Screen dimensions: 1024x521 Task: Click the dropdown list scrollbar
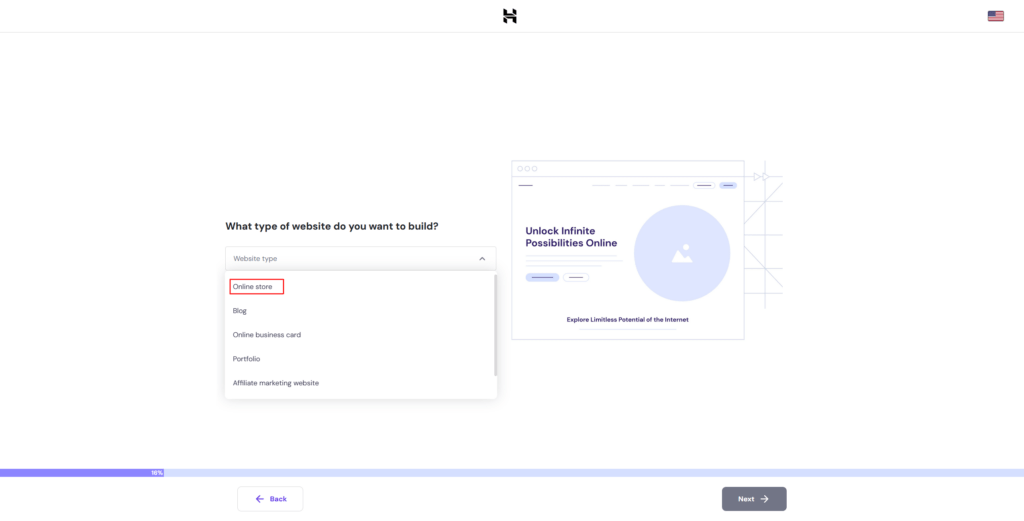coord(495,325)
